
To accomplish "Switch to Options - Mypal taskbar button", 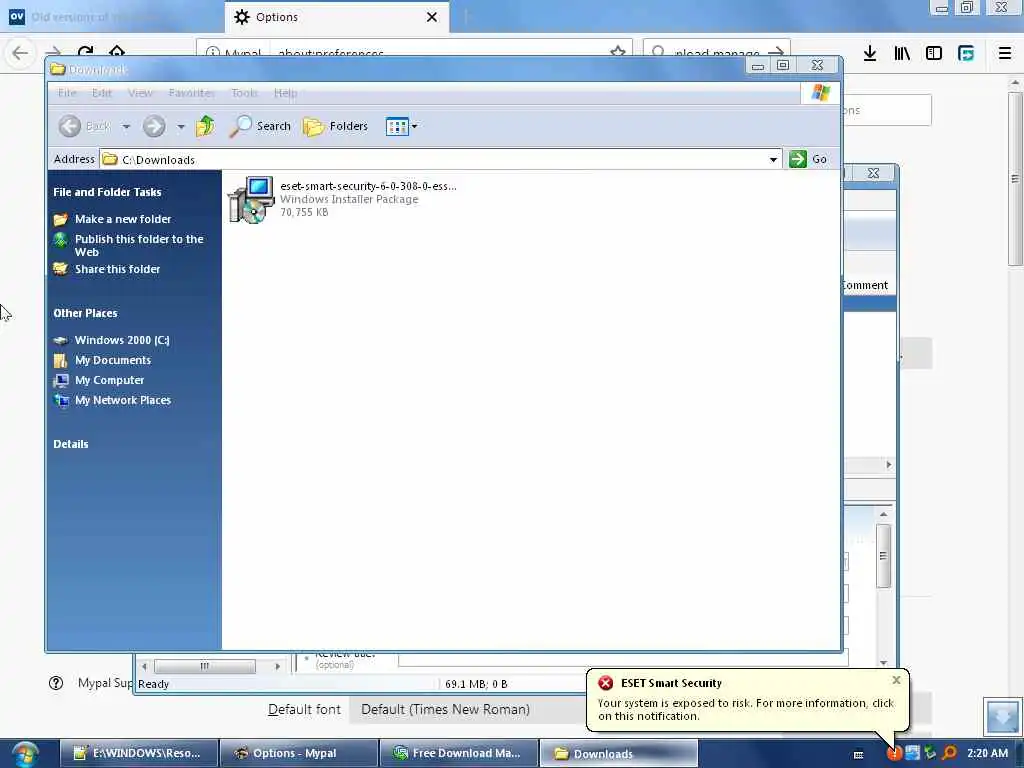I will [x=299, y=754].
